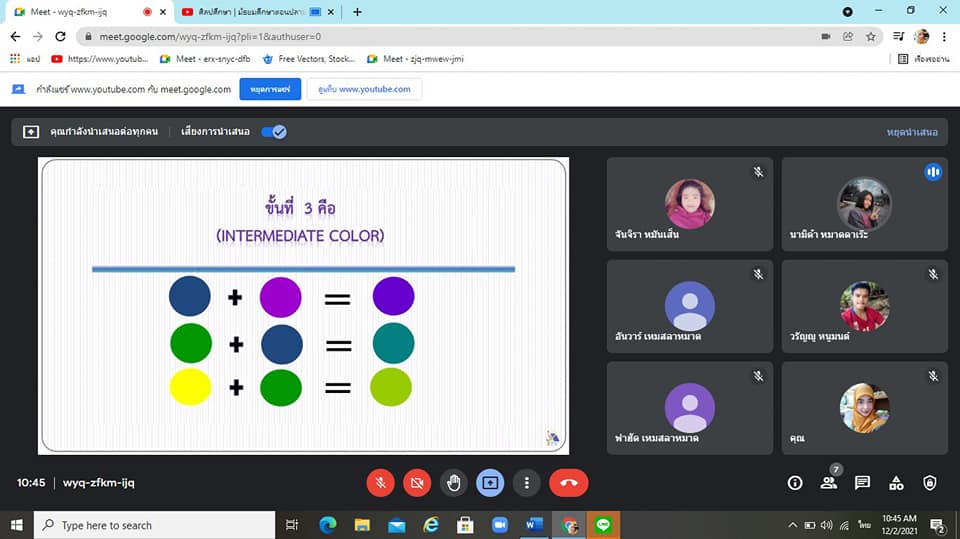This screenshot has height=539, width=960.
Task: Open the chat messages panel
Action: pyautogui.click(x=862, y=483)
